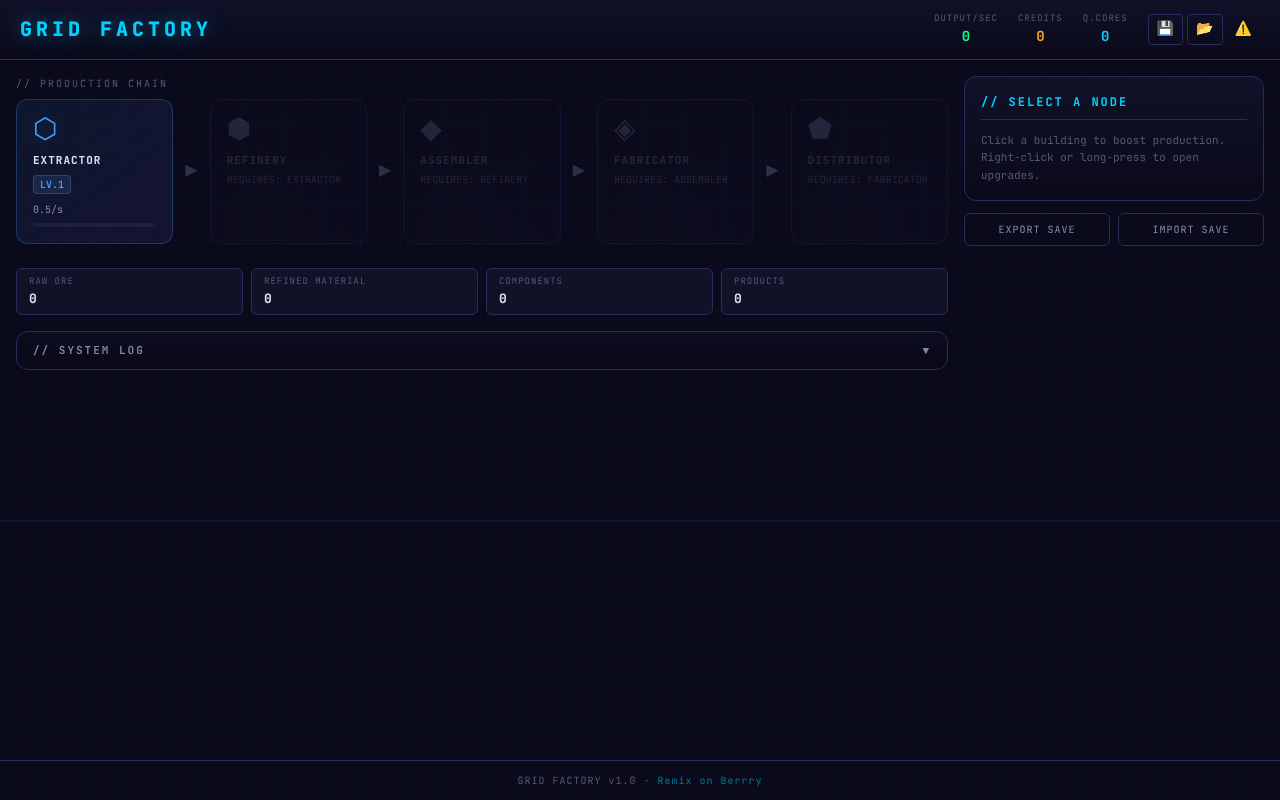Click Export Save button
This screenshot has height=800, width=1280.
[x=1037, y=230]
